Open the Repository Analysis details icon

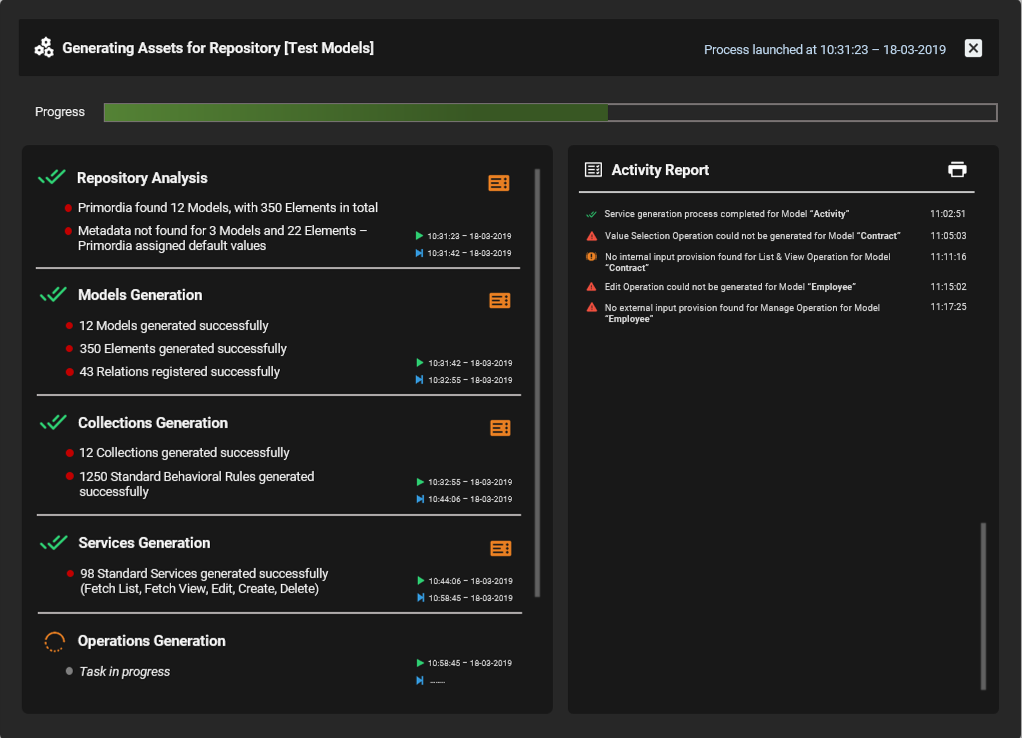click(x=499, y=183)
